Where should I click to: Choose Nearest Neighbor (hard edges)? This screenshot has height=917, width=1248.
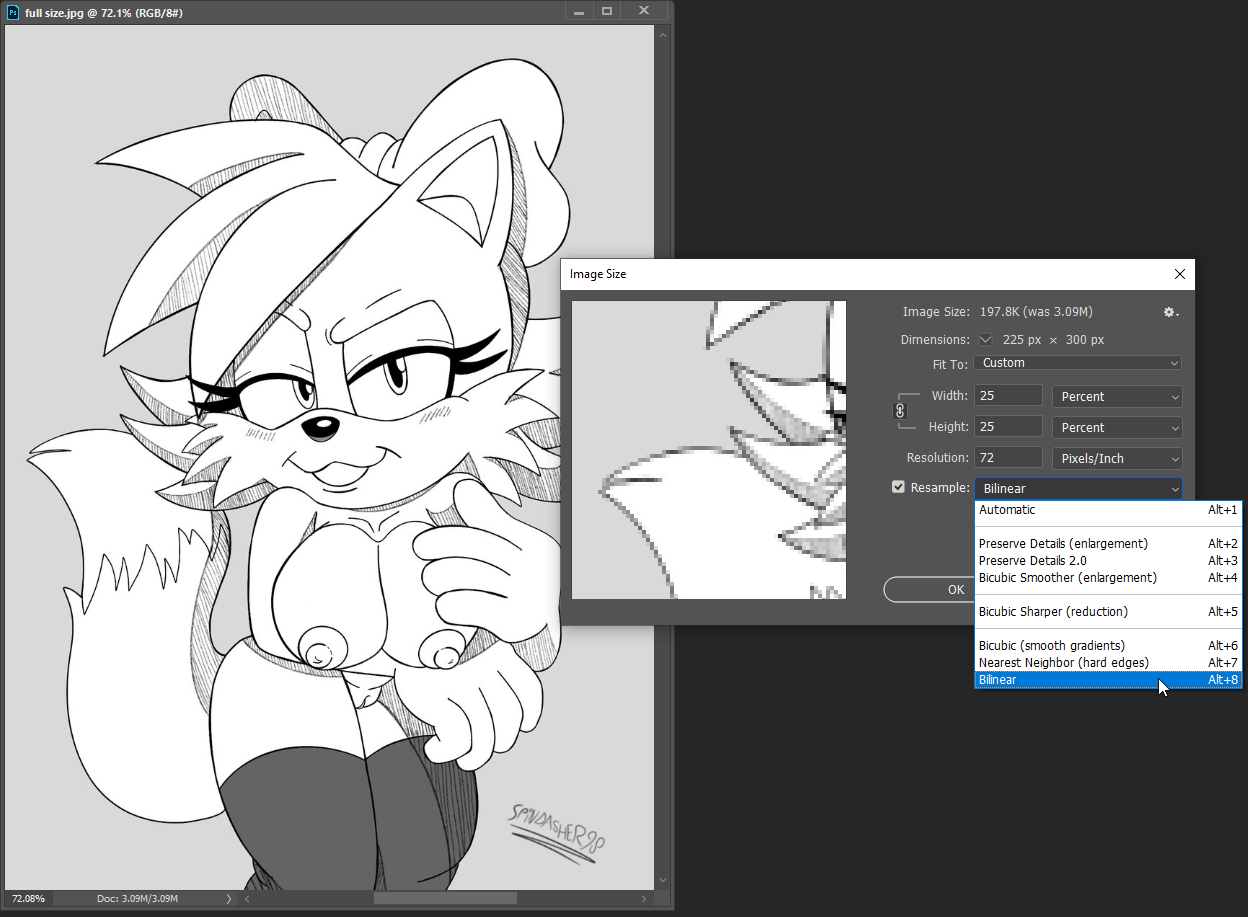point(1062,662)
